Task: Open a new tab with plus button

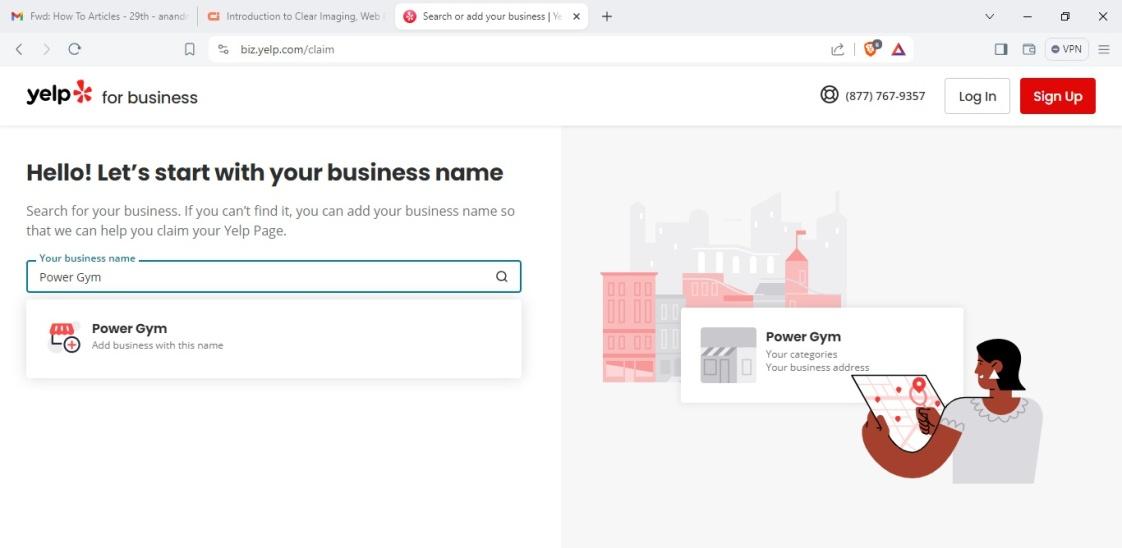Action: [x=607, y=16]
